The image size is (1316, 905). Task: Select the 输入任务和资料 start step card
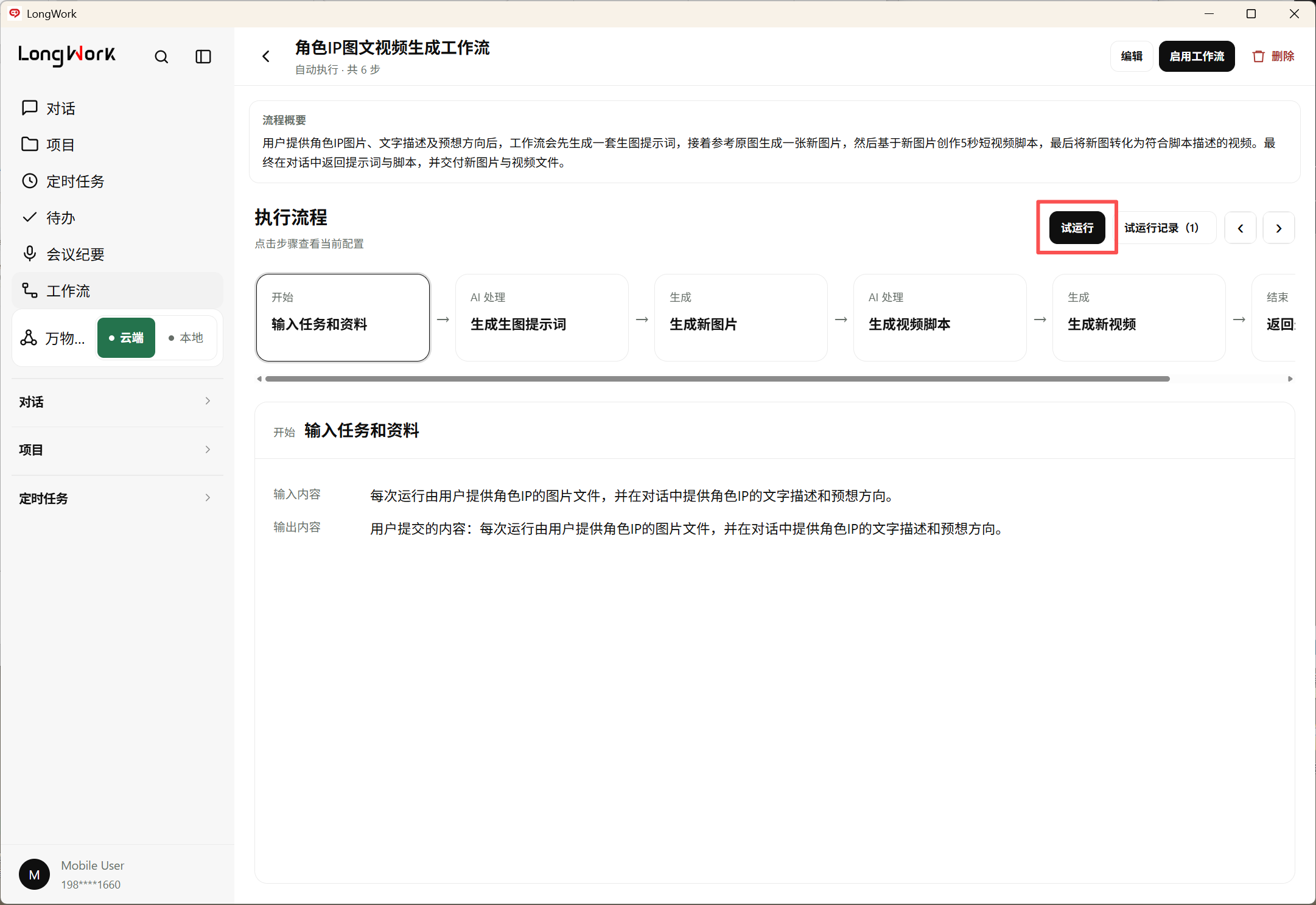tap(343, 318)
